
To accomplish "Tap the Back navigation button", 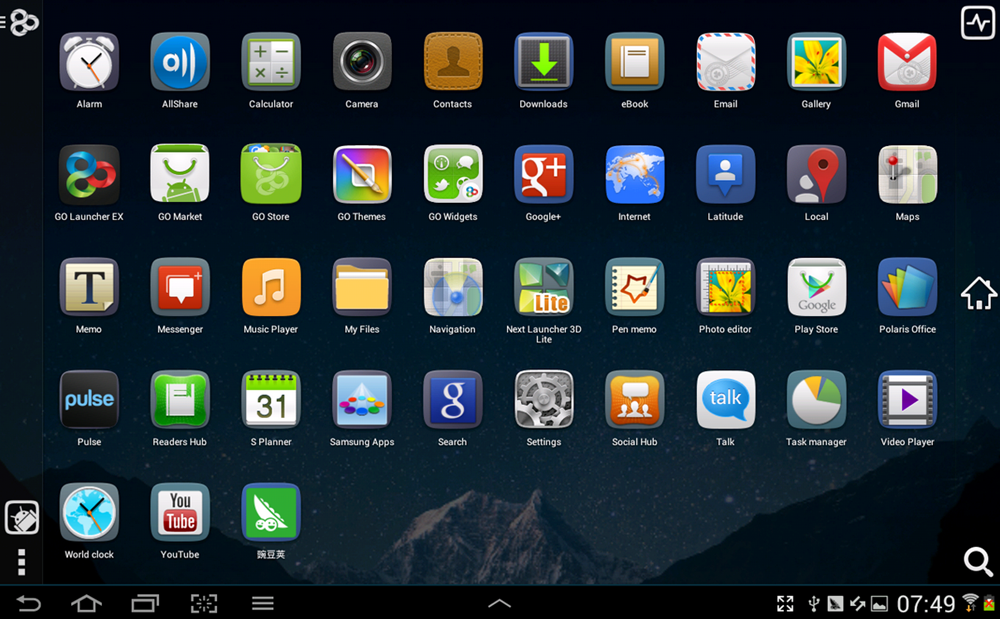I will [x=29, y=603].
